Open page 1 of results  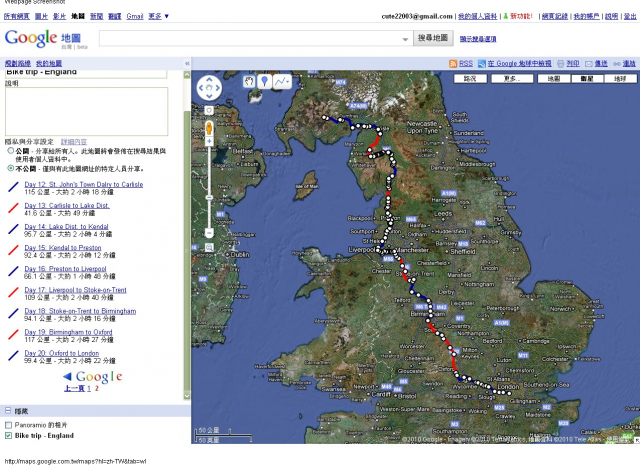click(x=89, y=388)
